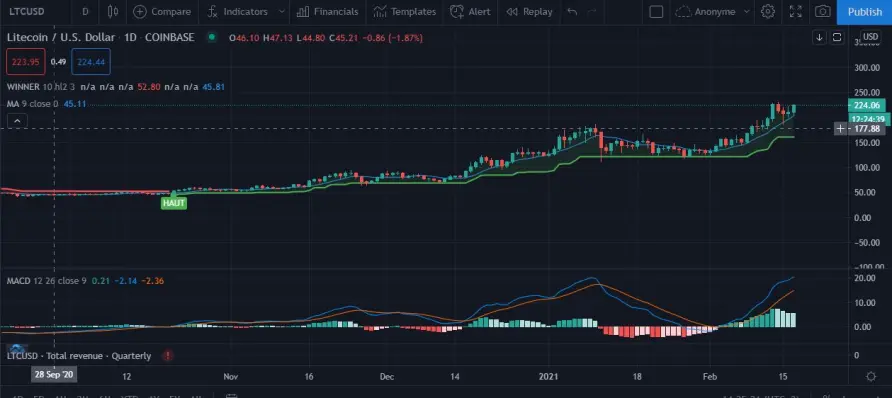Image resolution: width=892 pixels, height=398 pixels.
Task: Click the red error warning icon
Action: coord(168,356)
